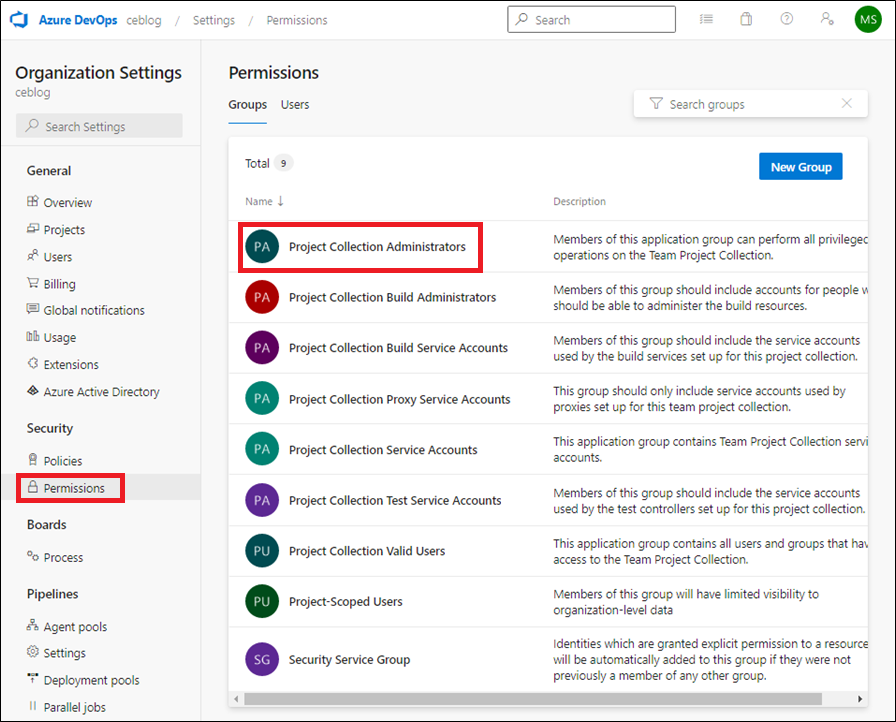Click the filter funnel icon in Search groups
Image resolution: width=896 pixels, height=722 pixels.
656,103
